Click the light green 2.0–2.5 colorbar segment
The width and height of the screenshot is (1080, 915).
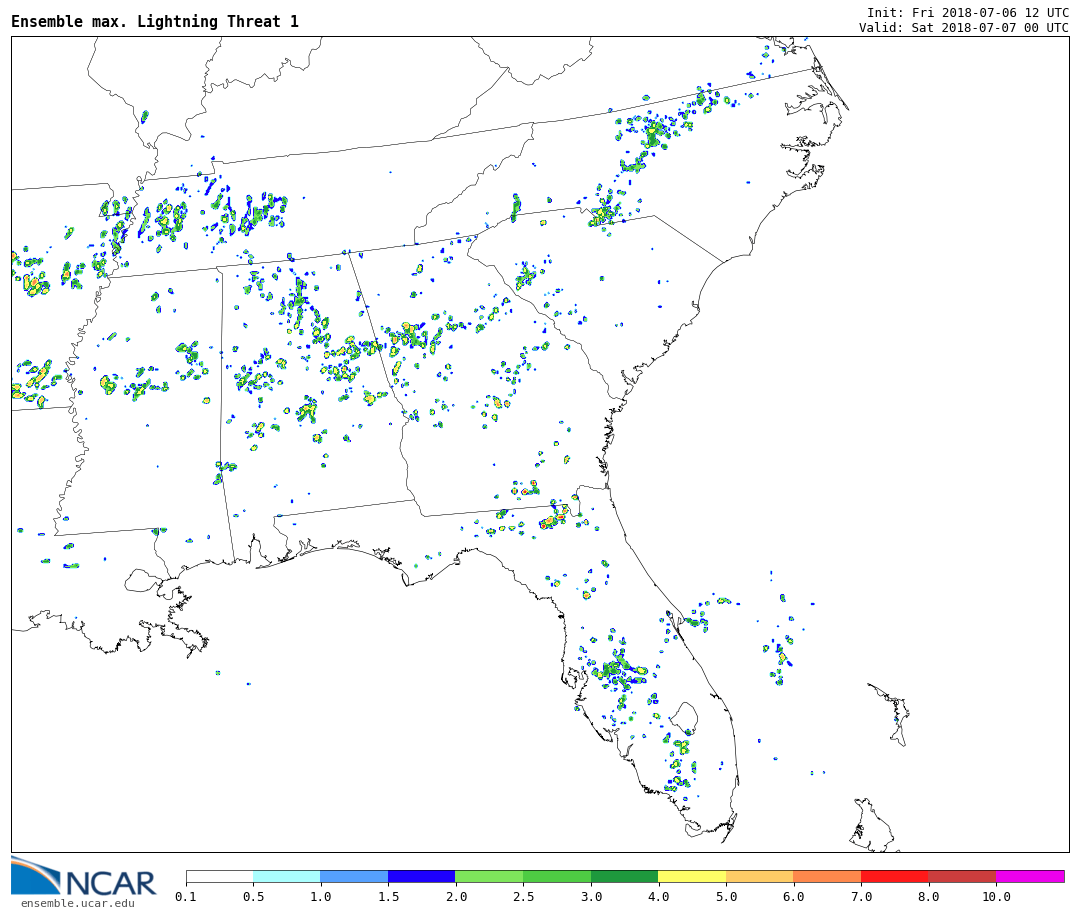tap(489, 876)
